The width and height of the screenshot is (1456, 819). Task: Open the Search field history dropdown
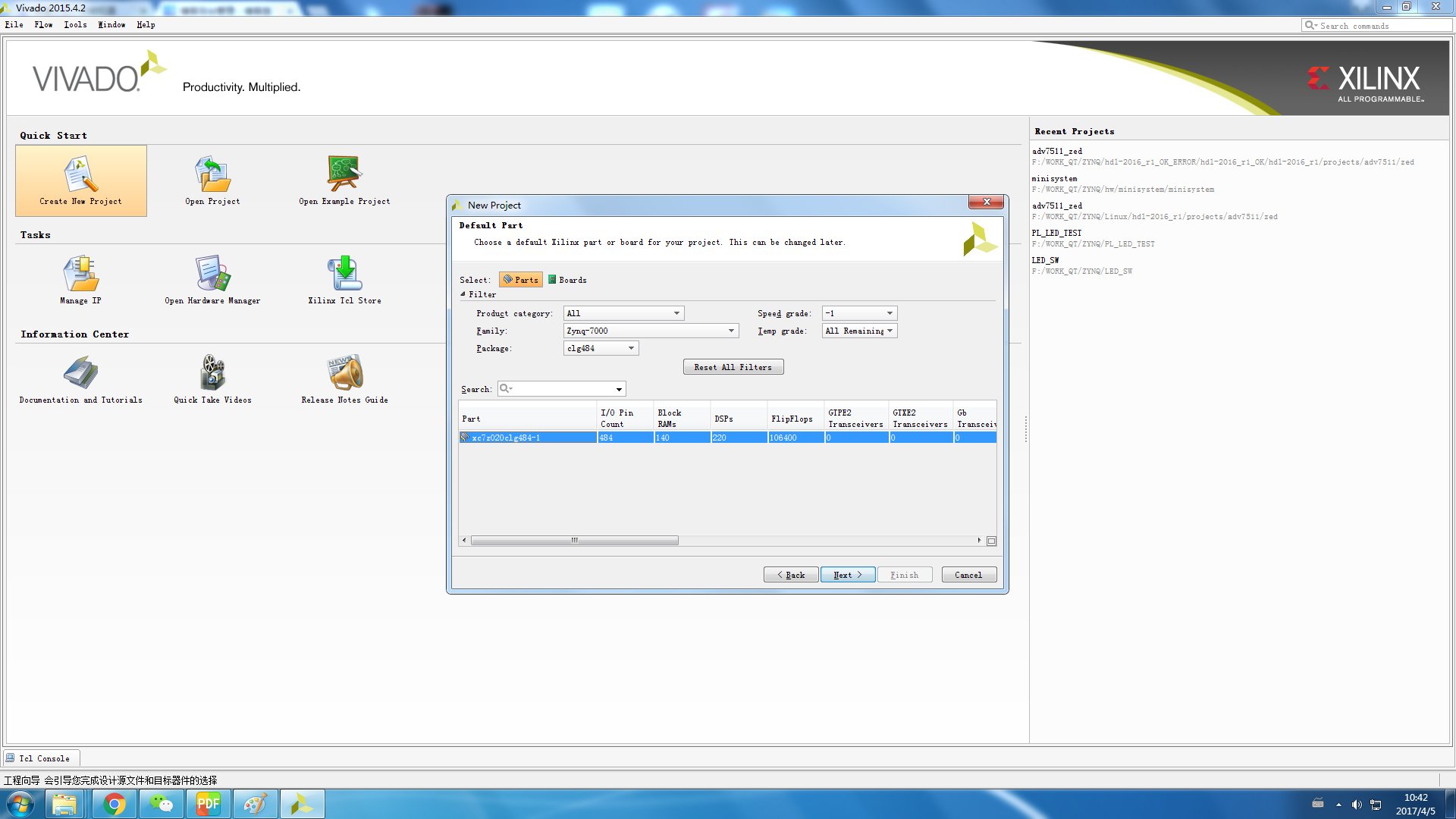point(620,390)
